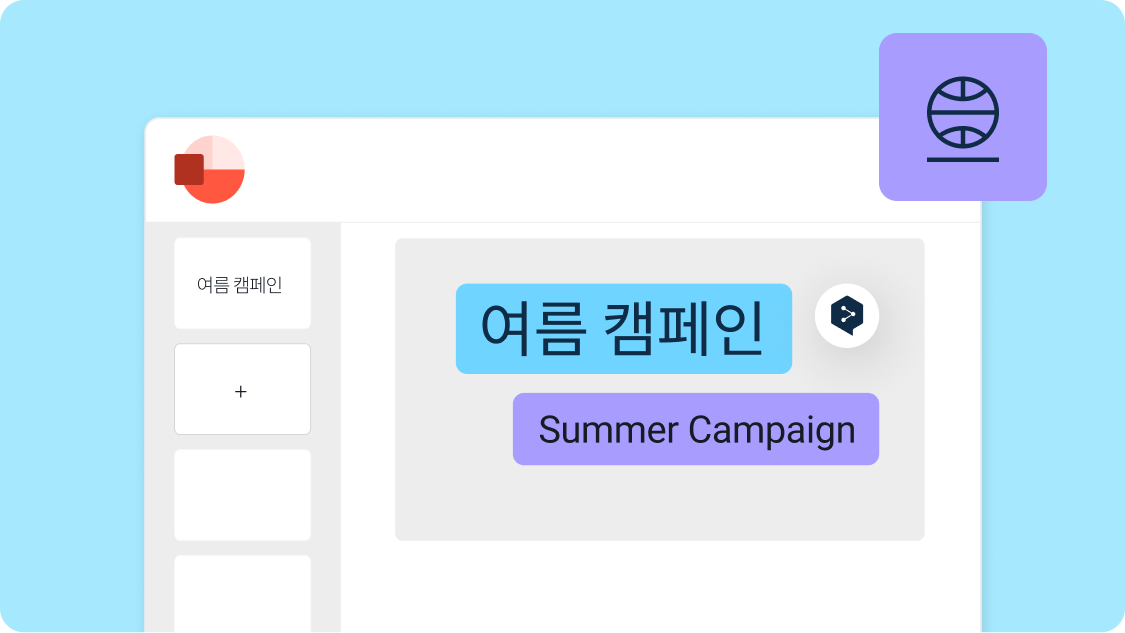Open the globe language icon

coord(962,110)
